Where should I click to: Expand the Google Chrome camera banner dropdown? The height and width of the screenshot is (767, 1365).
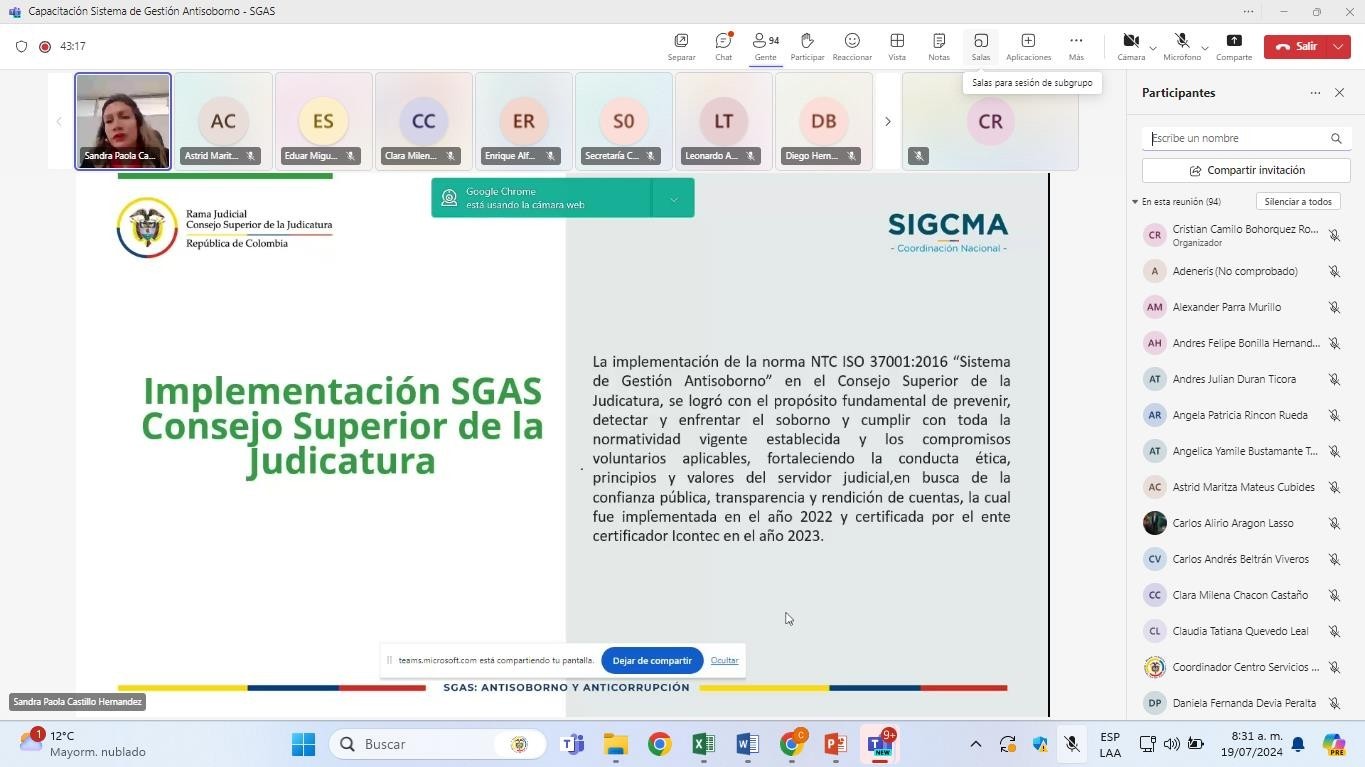coord(673,198)
